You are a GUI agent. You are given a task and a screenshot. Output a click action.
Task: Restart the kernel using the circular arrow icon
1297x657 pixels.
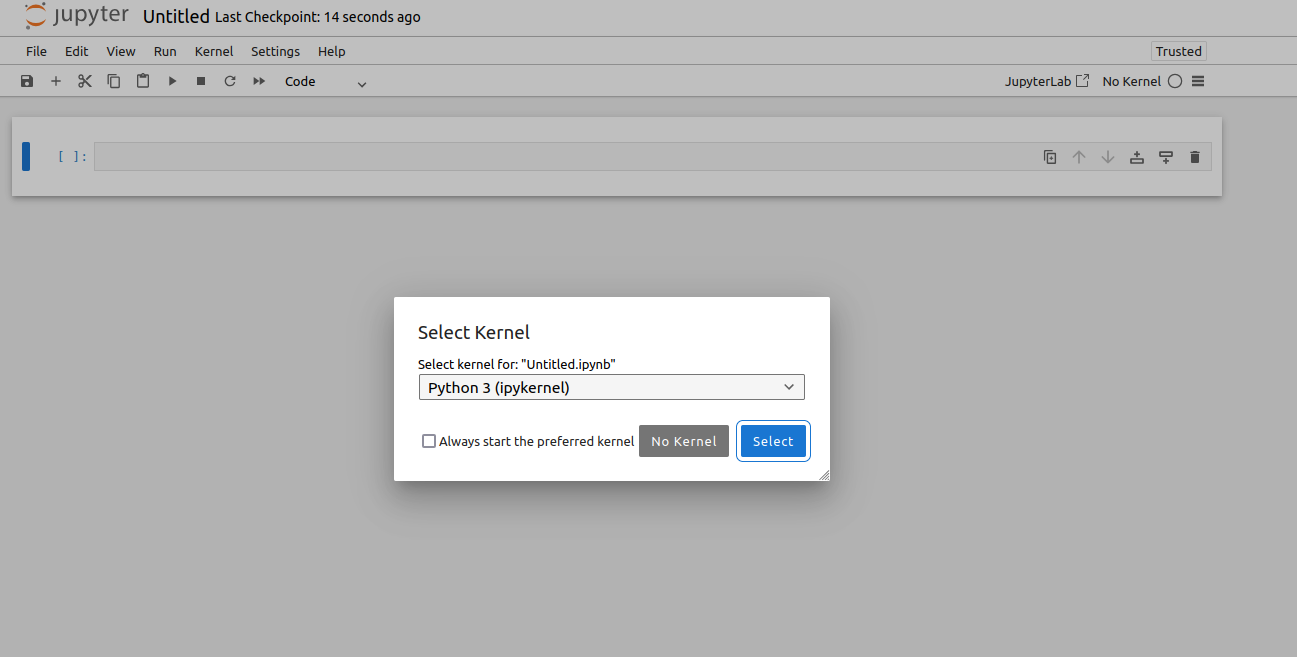tap(230, 81)
